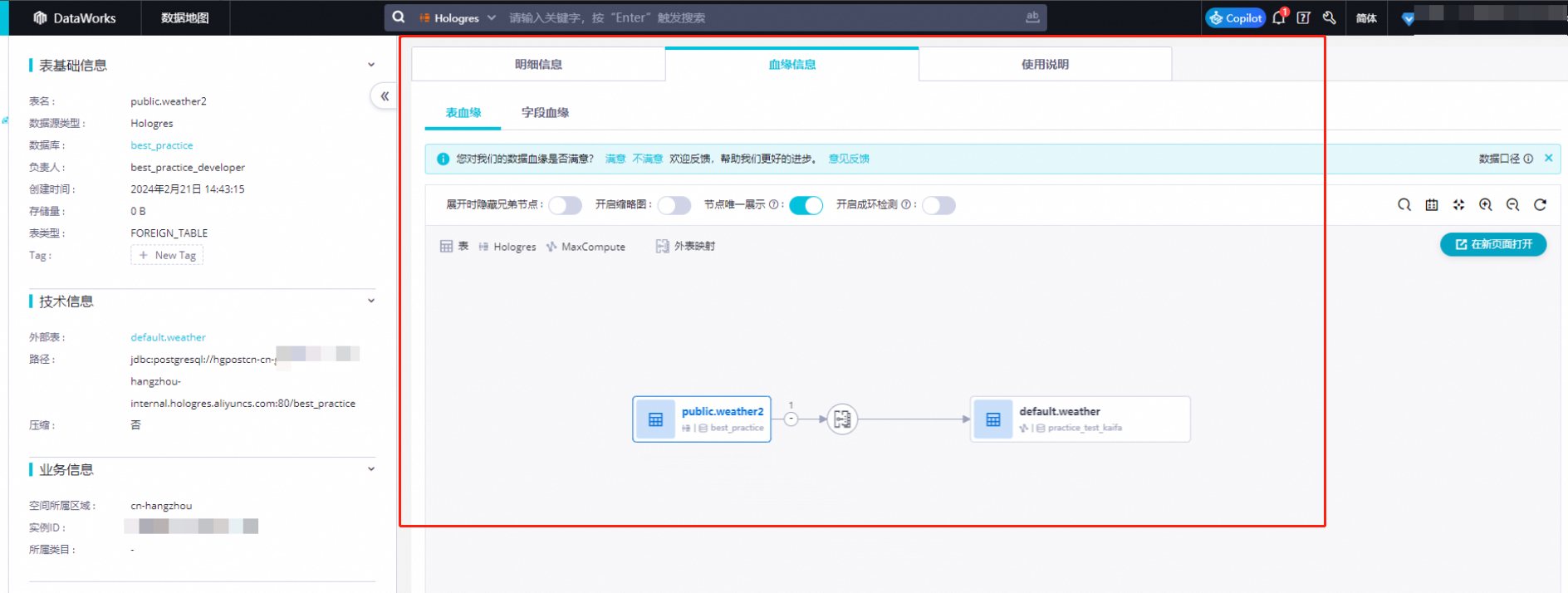This screenshot has width=1568, height=593.
Task: Toggle 开启缩略图 switch
Action: click(x=674, y=205)
